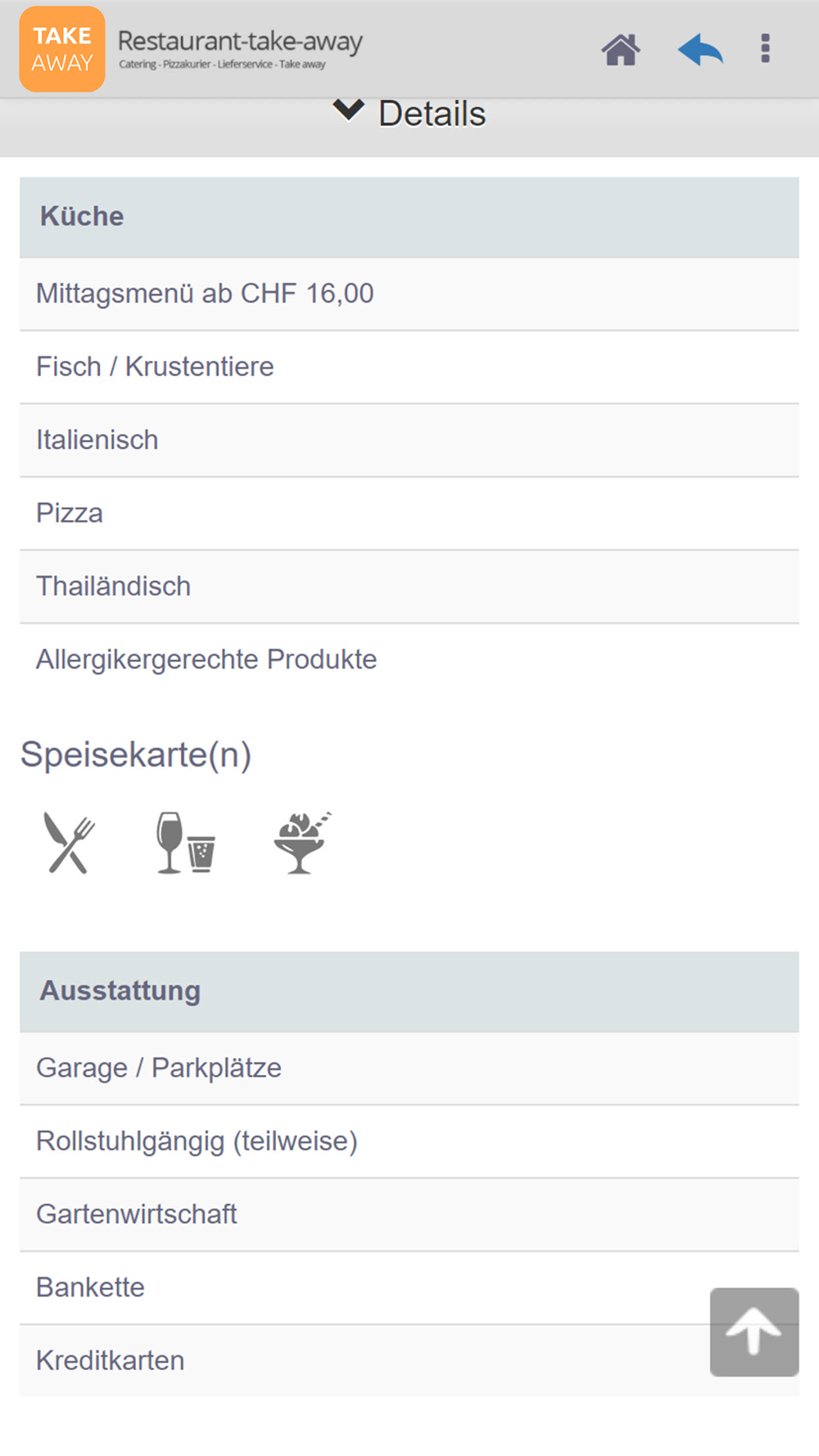Select the Garage / Parkplätze row
Screen dimensions: 819x1456
[409, 1068]
